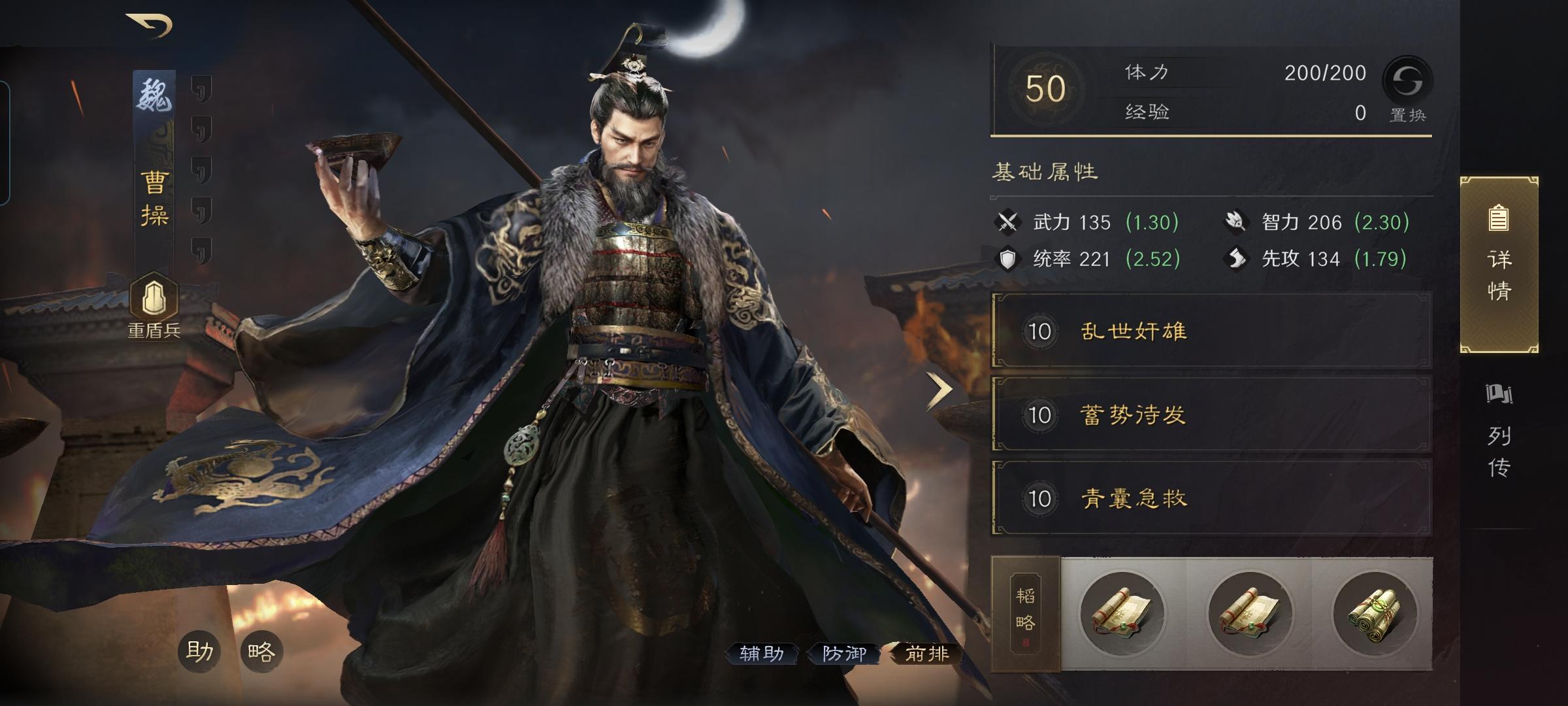Screen dimensions: 1568x706
Task: Click the 置换 swap icon
Action: (1407, 82)
